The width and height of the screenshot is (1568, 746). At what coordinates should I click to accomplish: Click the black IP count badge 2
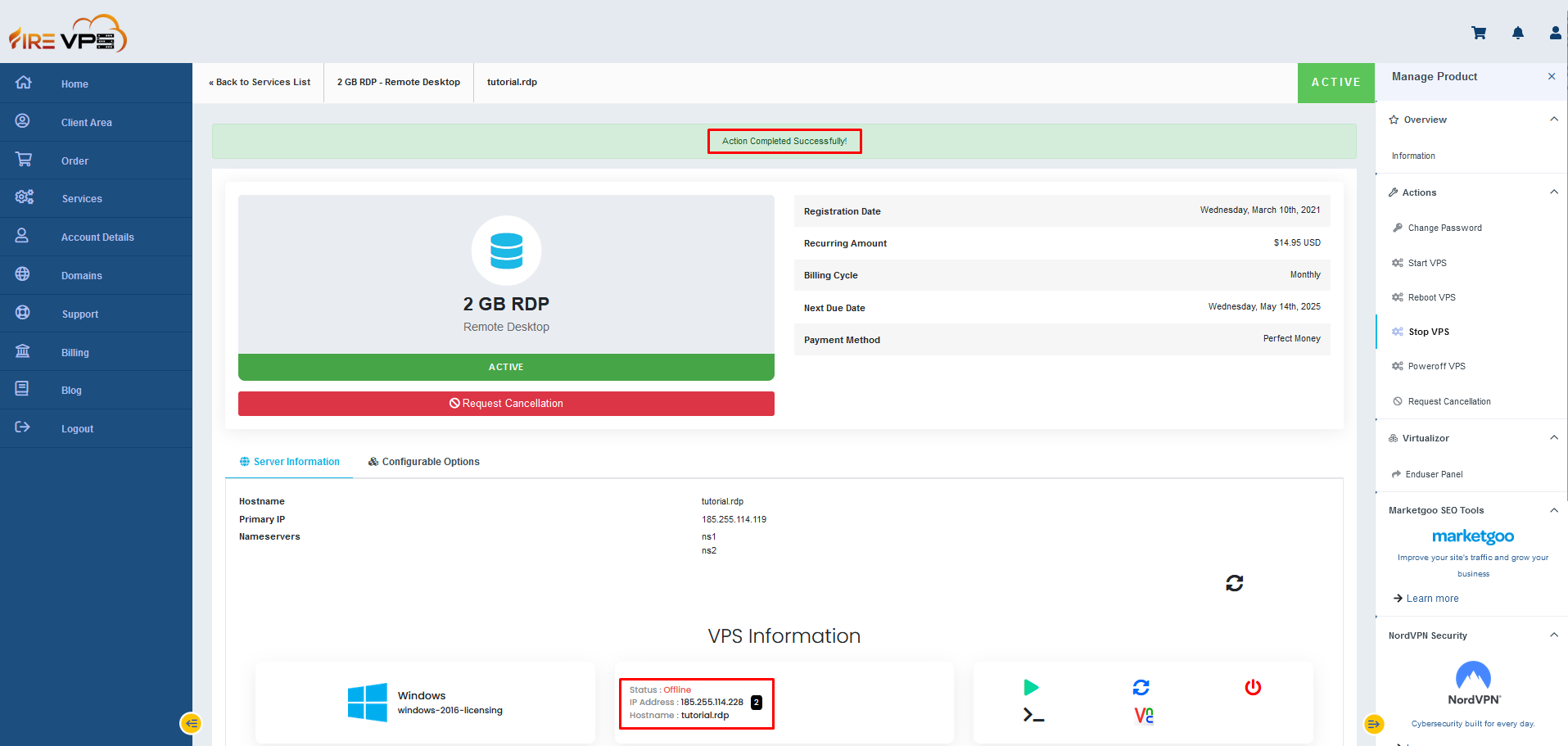pyautogui.click(x=757, y=703)
